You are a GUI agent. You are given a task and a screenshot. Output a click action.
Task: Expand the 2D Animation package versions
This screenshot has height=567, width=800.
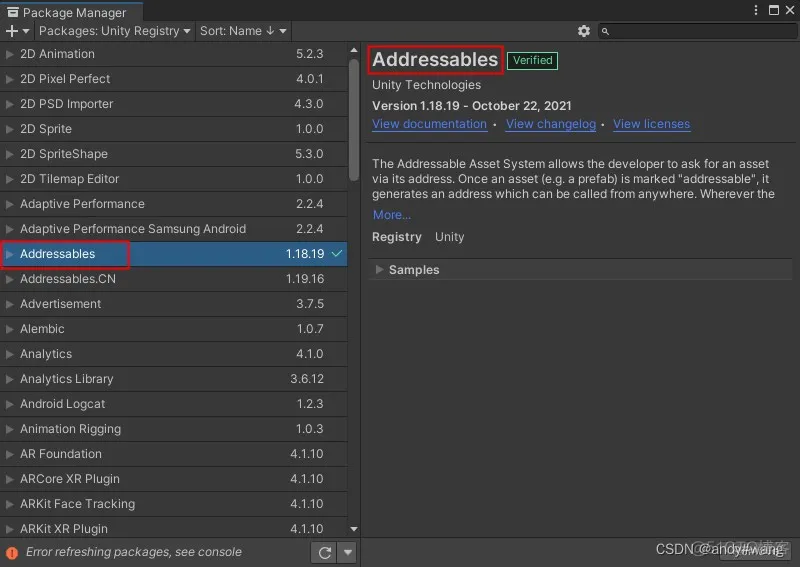[x=9, y=54]
